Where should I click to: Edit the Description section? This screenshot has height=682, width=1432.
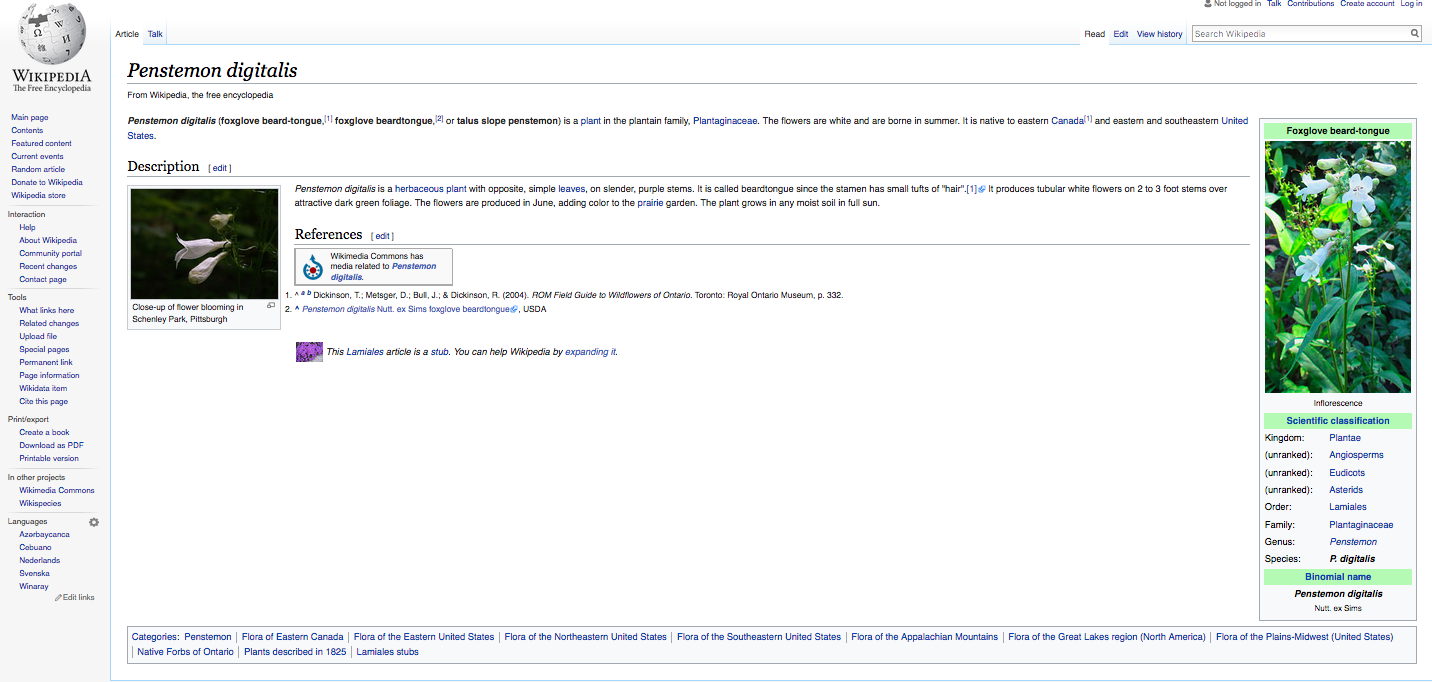(x=220, y=168)
